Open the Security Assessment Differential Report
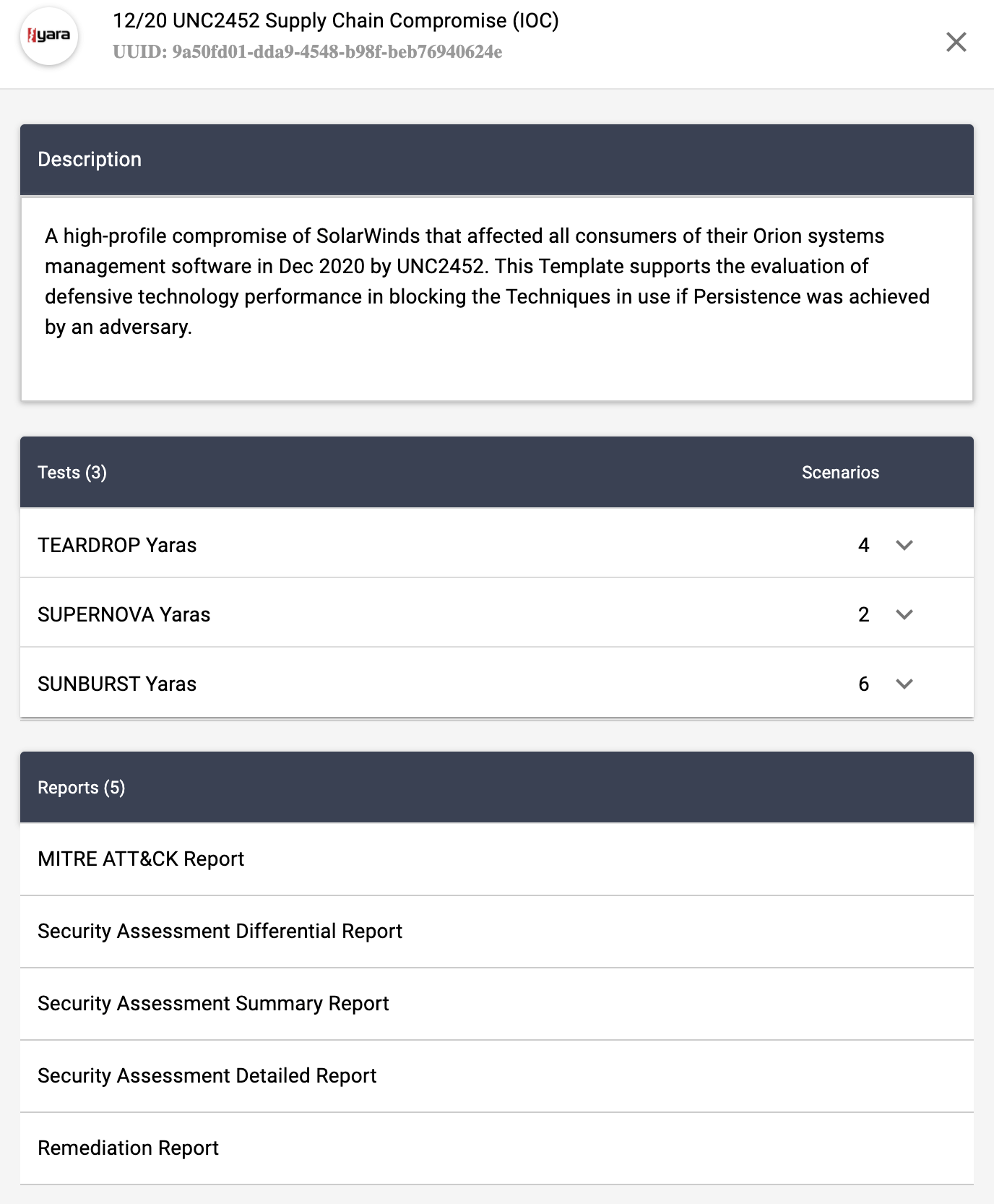Image resolution: width=994 pixels, height=1204 pixels. [220, 931]
